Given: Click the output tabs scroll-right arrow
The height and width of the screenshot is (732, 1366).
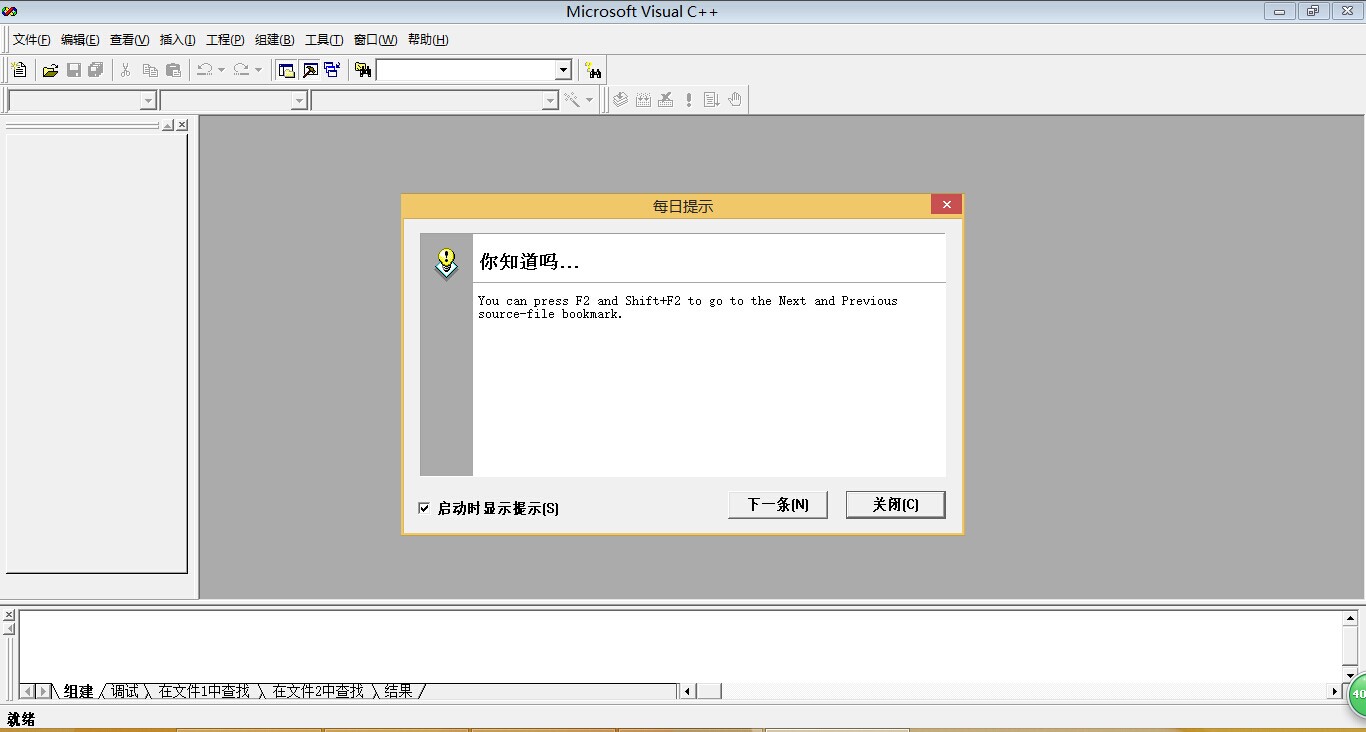Looking at the screenshot, I should [x=43, y=691].
